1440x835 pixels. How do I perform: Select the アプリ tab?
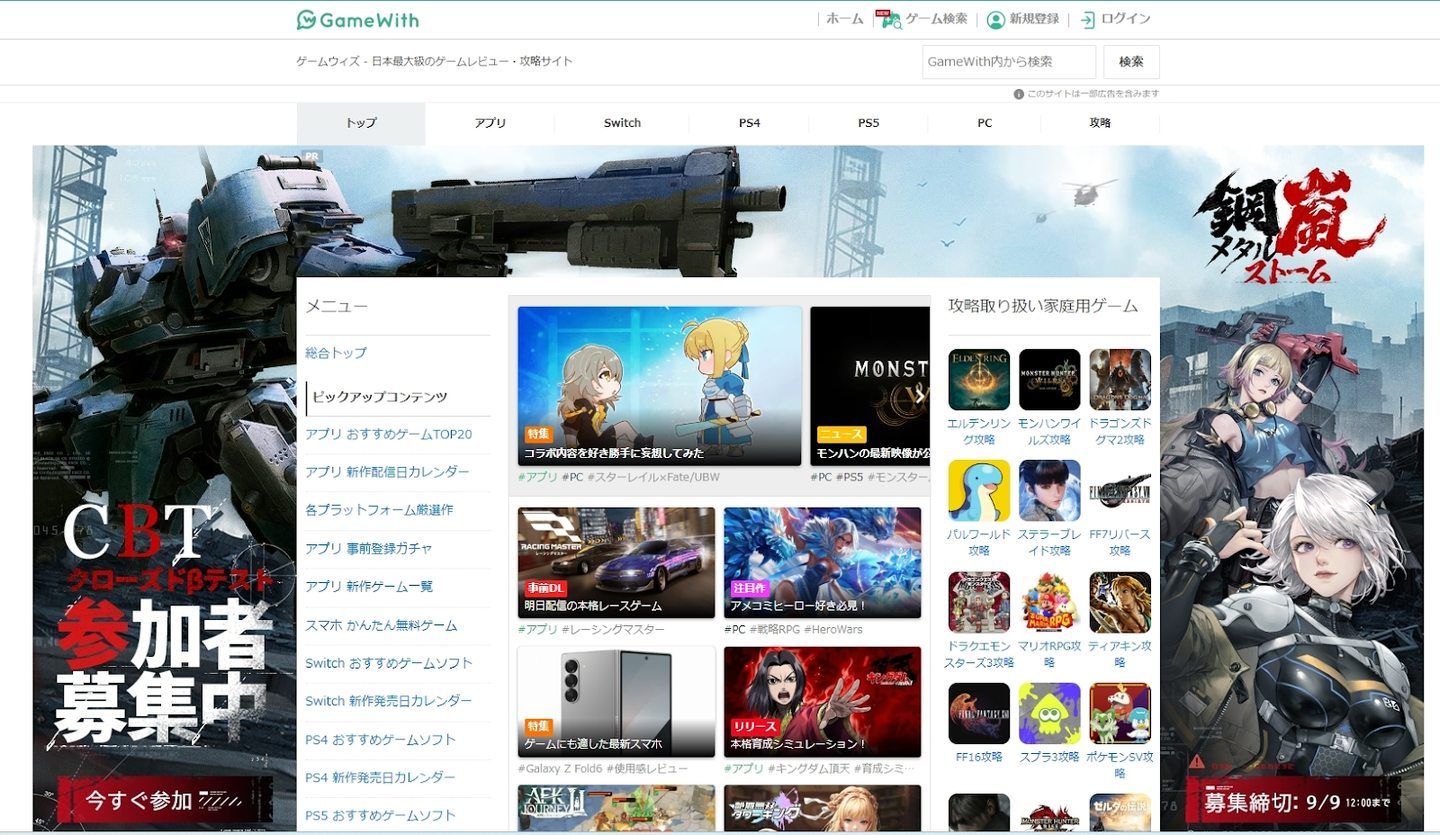pyautogui.click(x=490, y=123)
